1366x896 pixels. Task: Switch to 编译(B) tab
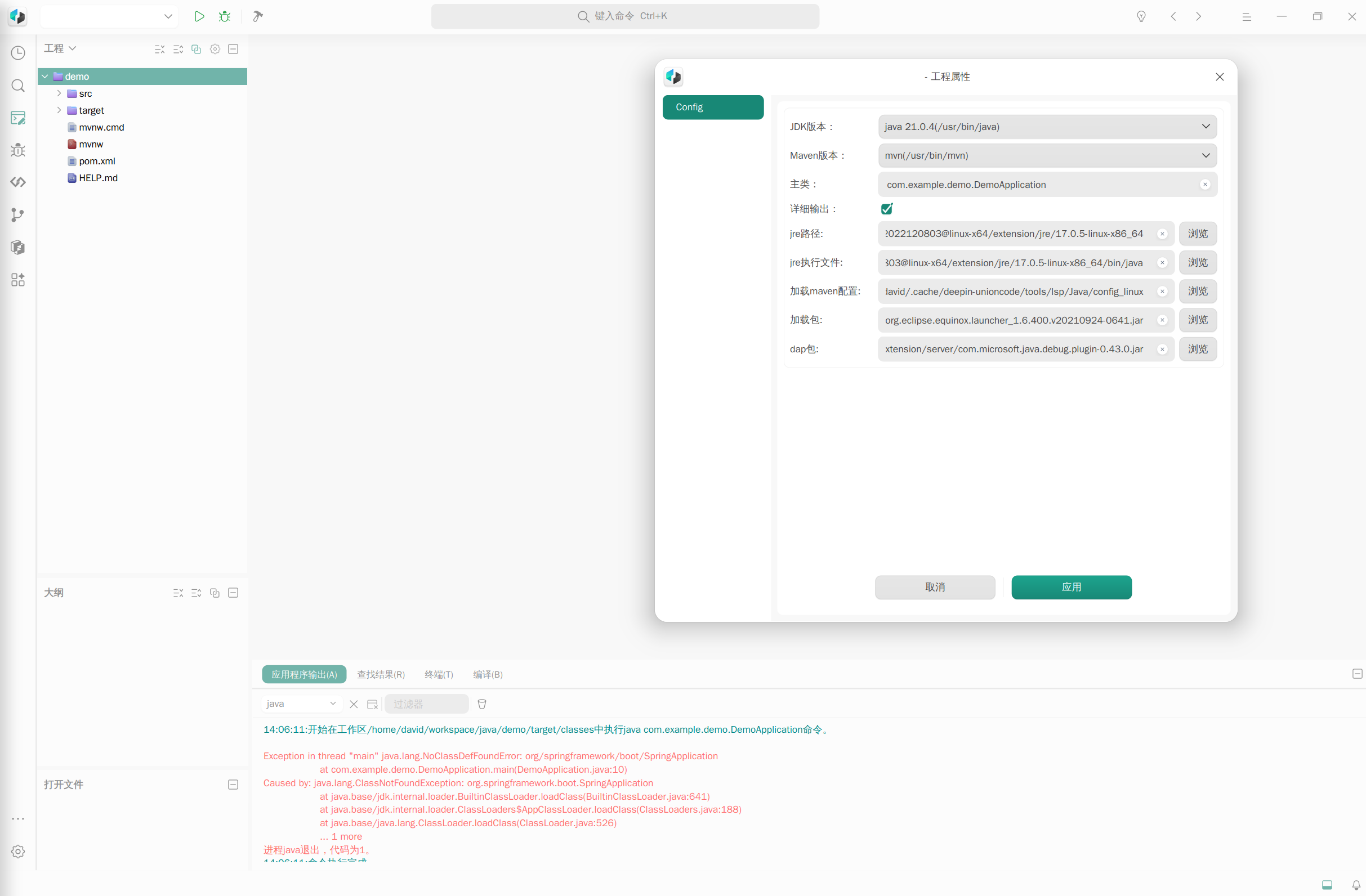tap(488, 675)
